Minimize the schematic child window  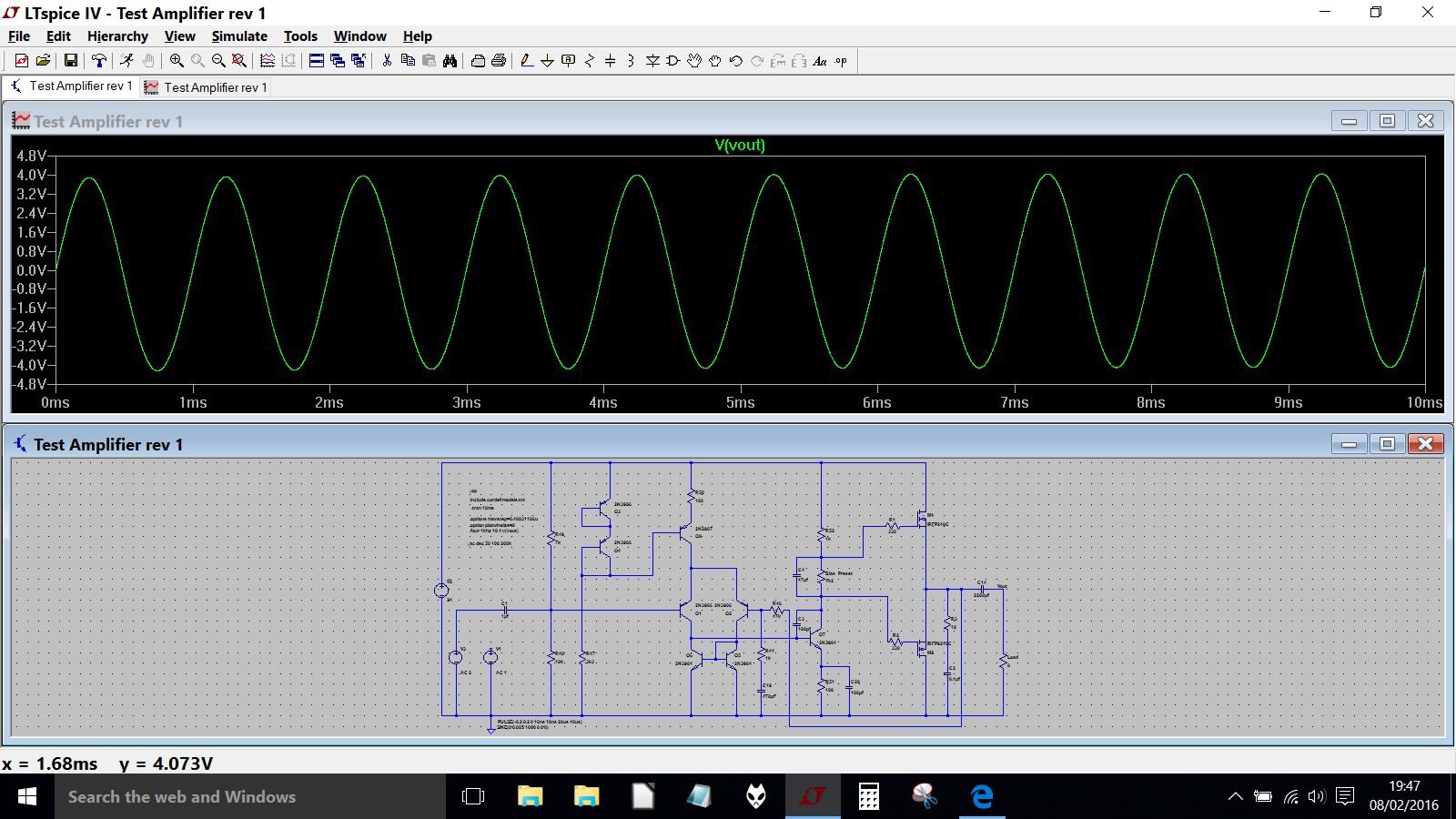[x=1349, y=443]
